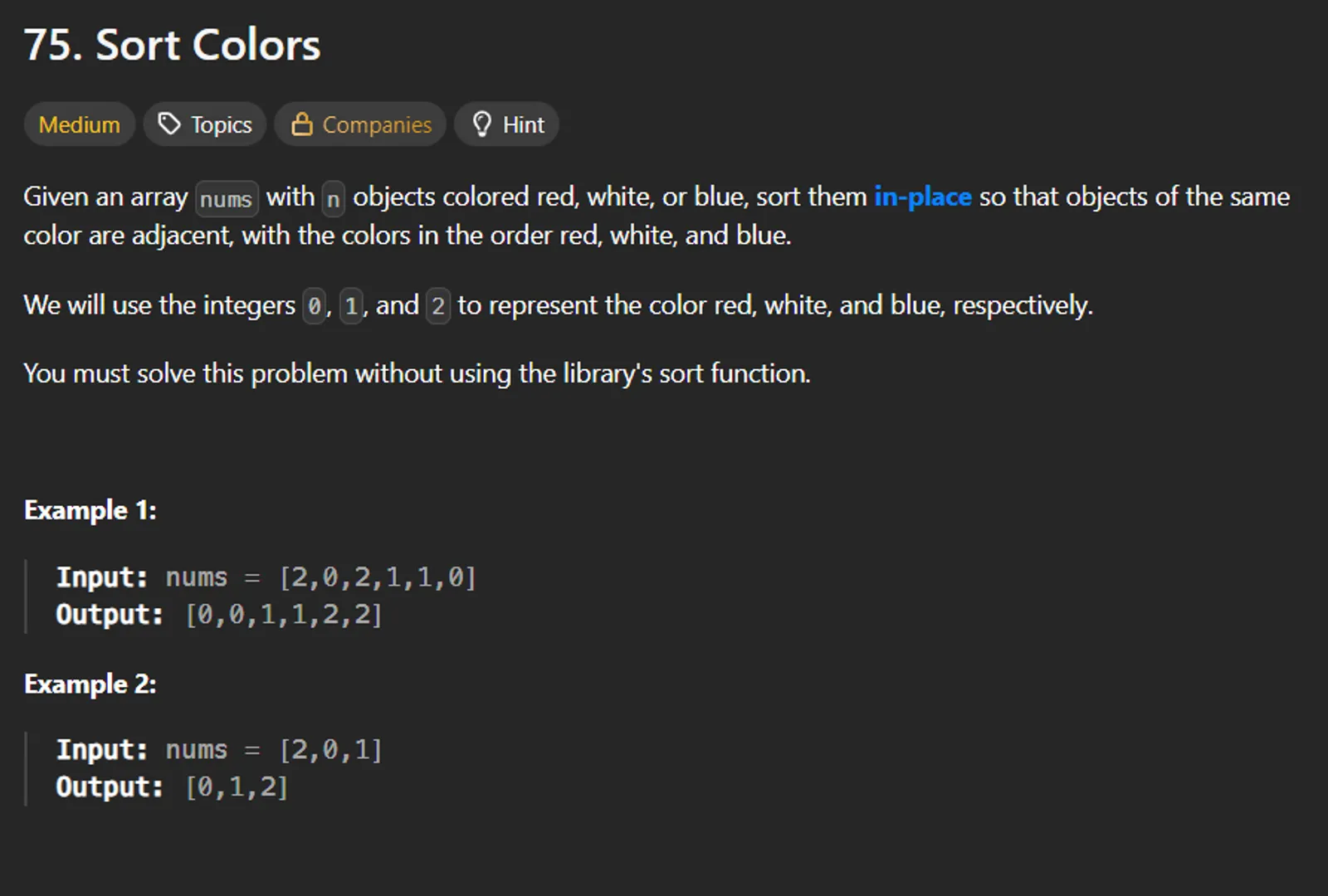The width and height of the screenshot is (1328, 896).
Task: Click the inline code chip for 0
Action: [x=315, y=306]
